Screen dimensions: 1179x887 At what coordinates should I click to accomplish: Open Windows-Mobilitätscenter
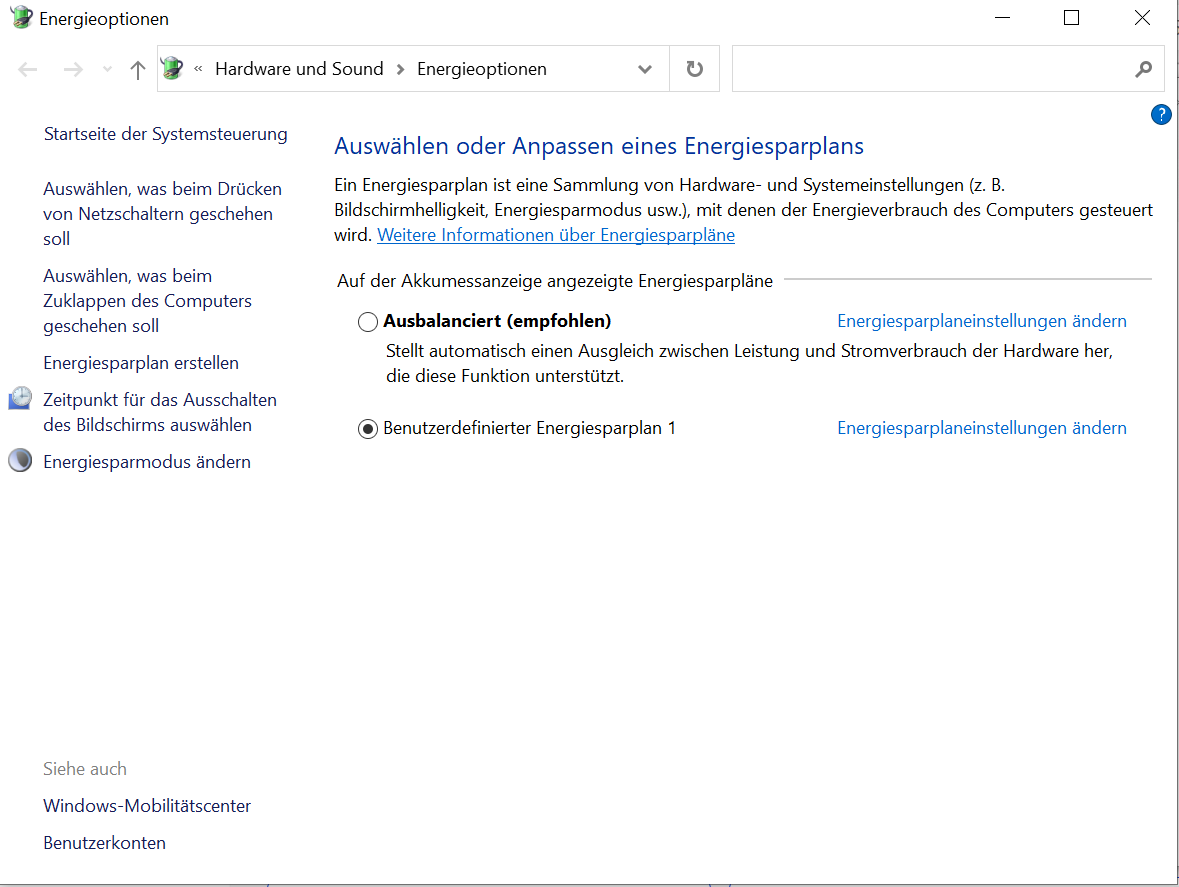pyautogui.click(x=147, y=806)
